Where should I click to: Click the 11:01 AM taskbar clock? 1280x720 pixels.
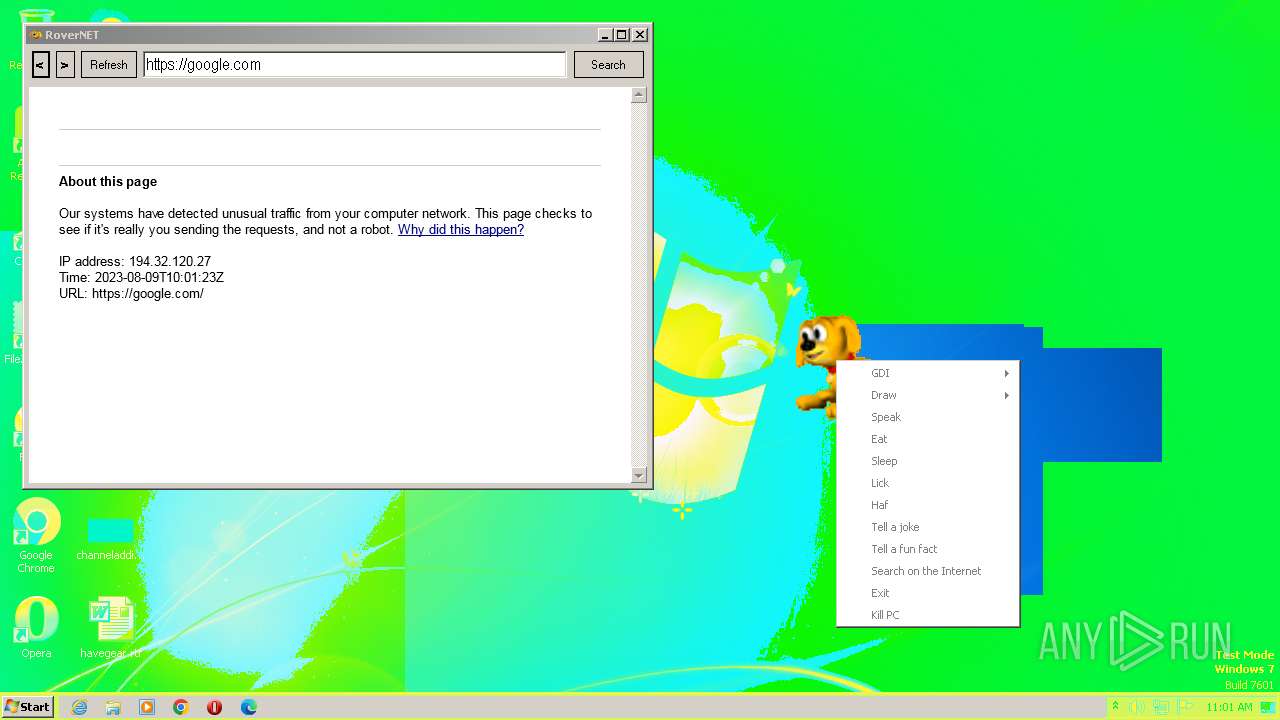point(1229,707)
